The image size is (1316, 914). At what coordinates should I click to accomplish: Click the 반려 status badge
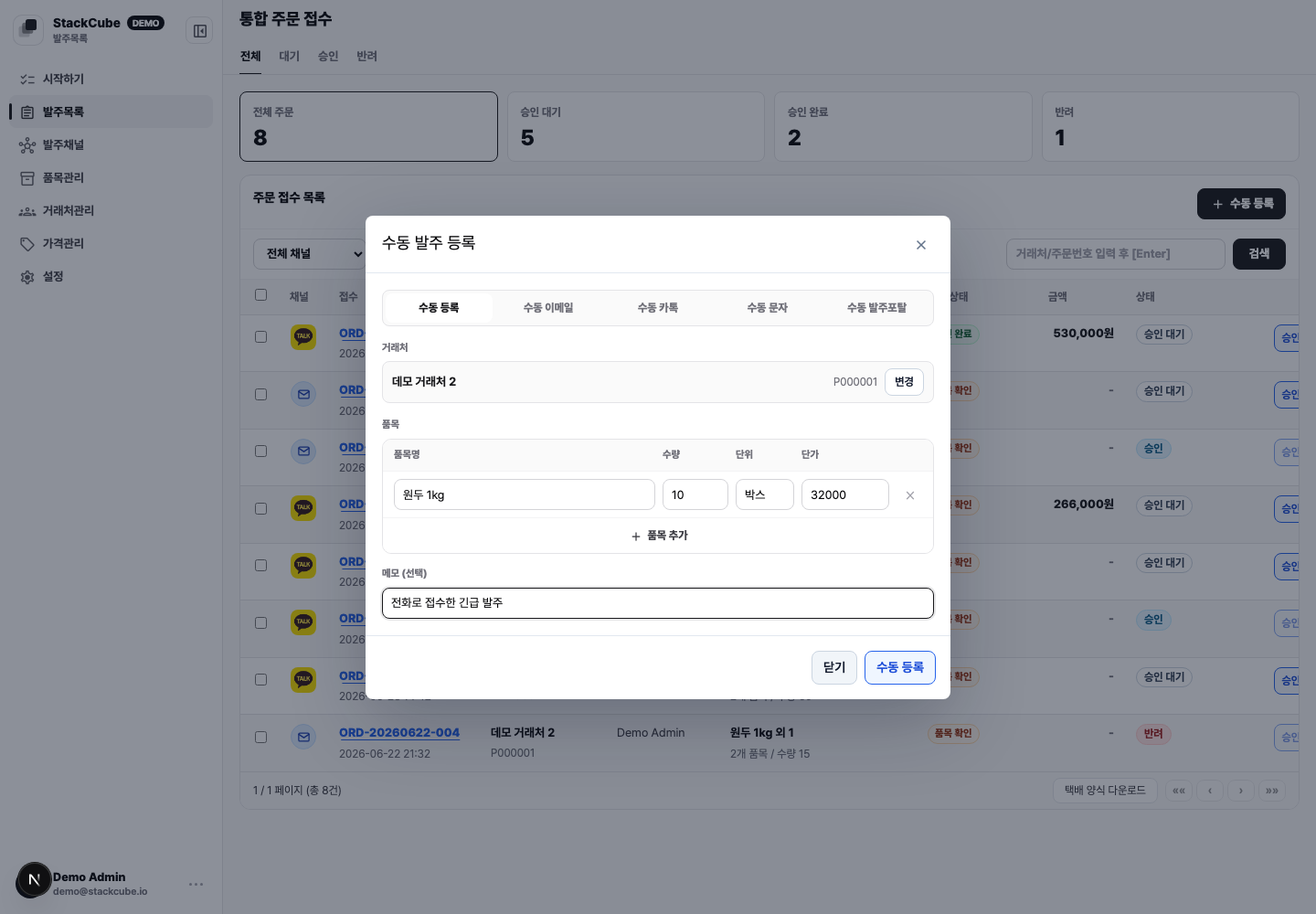pyautogui.click(x=1153, y=734)
